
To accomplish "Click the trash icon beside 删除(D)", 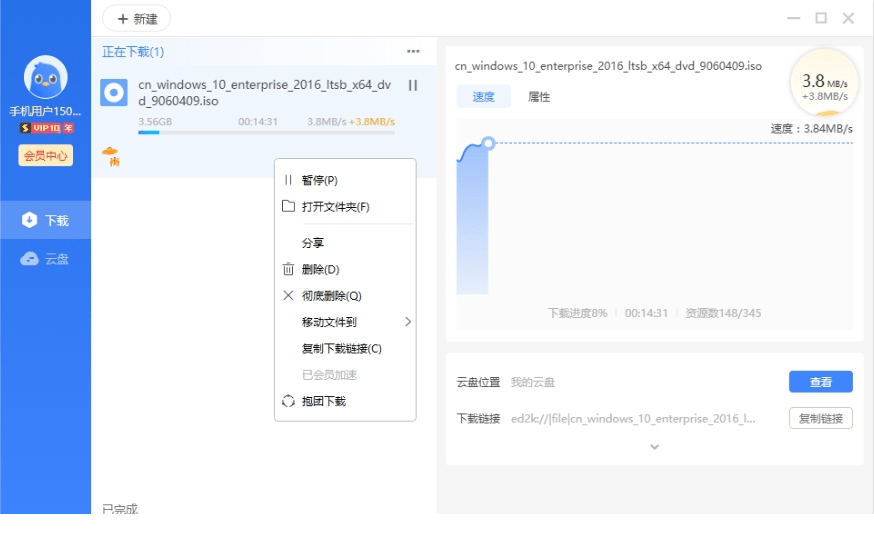I will pos(288,269).
